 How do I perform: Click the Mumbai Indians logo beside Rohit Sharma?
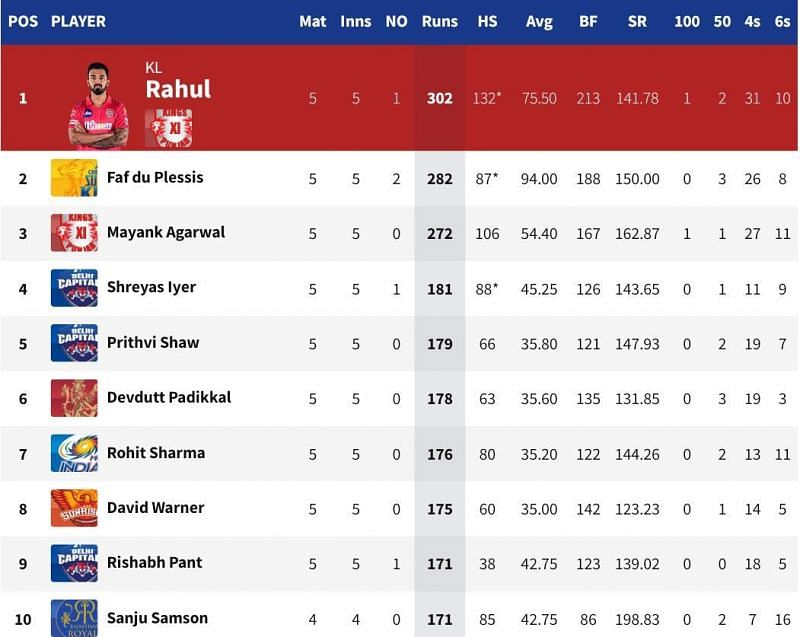(74, 453)
